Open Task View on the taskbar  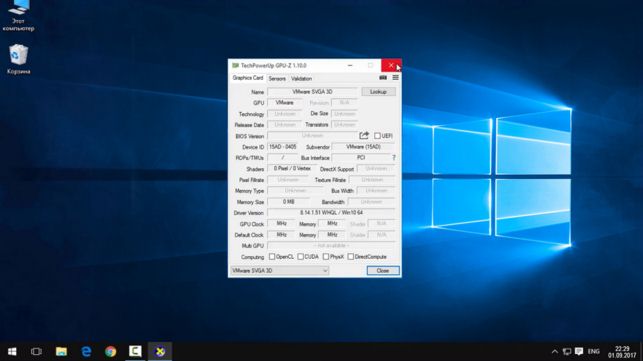(x=36, y=352)
